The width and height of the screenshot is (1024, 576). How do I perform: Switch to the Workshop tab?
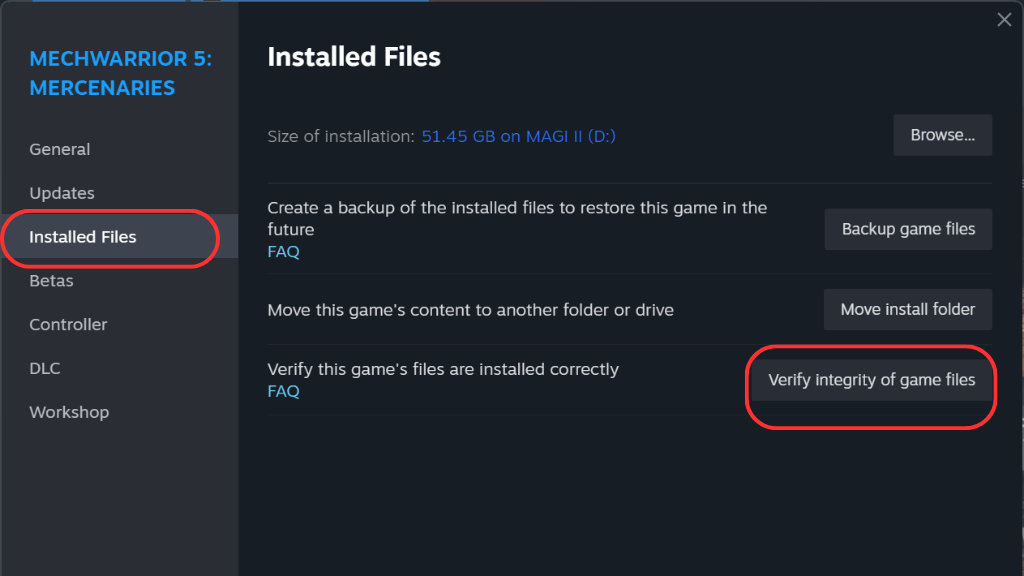tap(69, 412)
